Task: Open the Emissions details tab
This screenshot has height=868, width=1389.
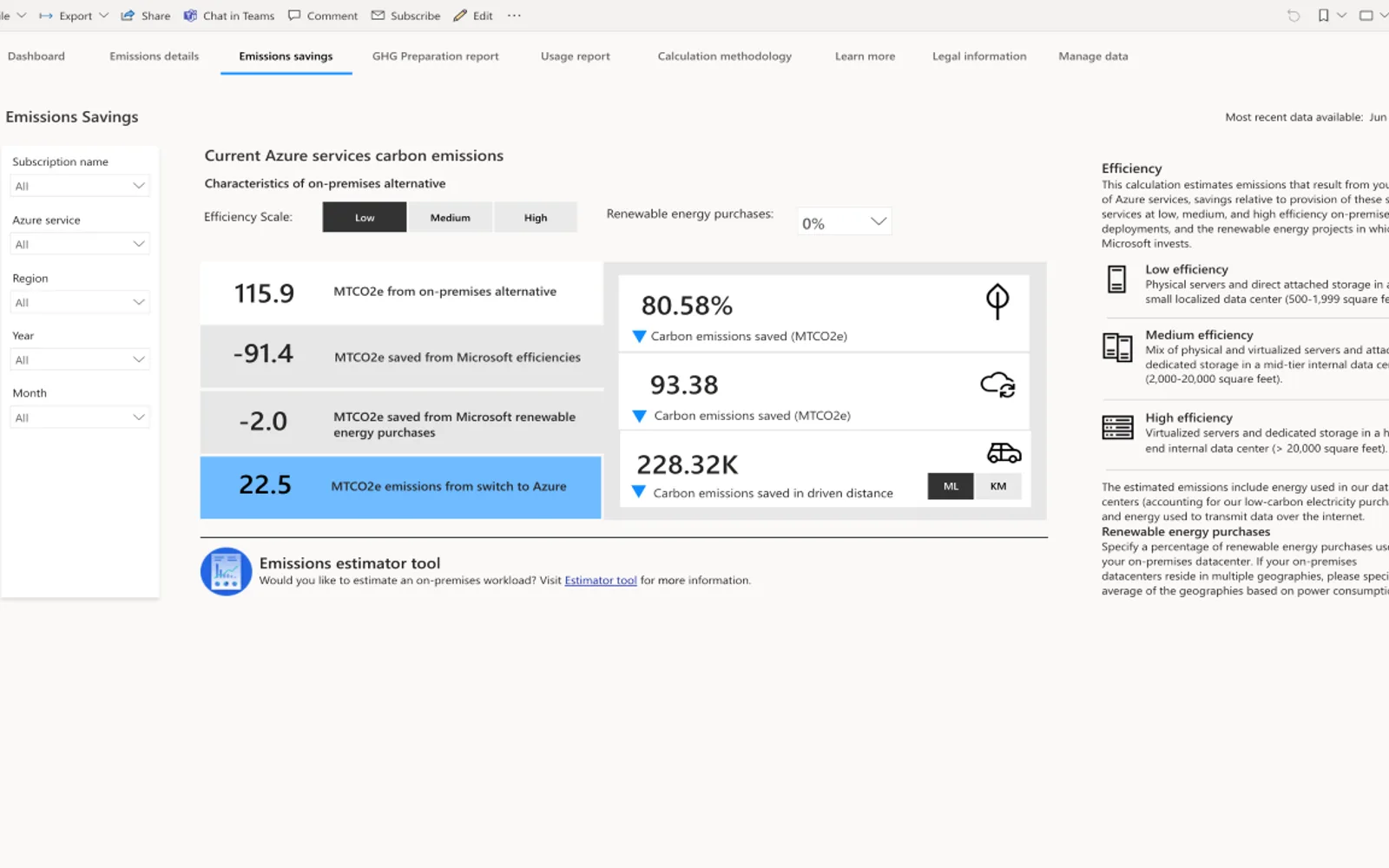Action: (155, 56)
